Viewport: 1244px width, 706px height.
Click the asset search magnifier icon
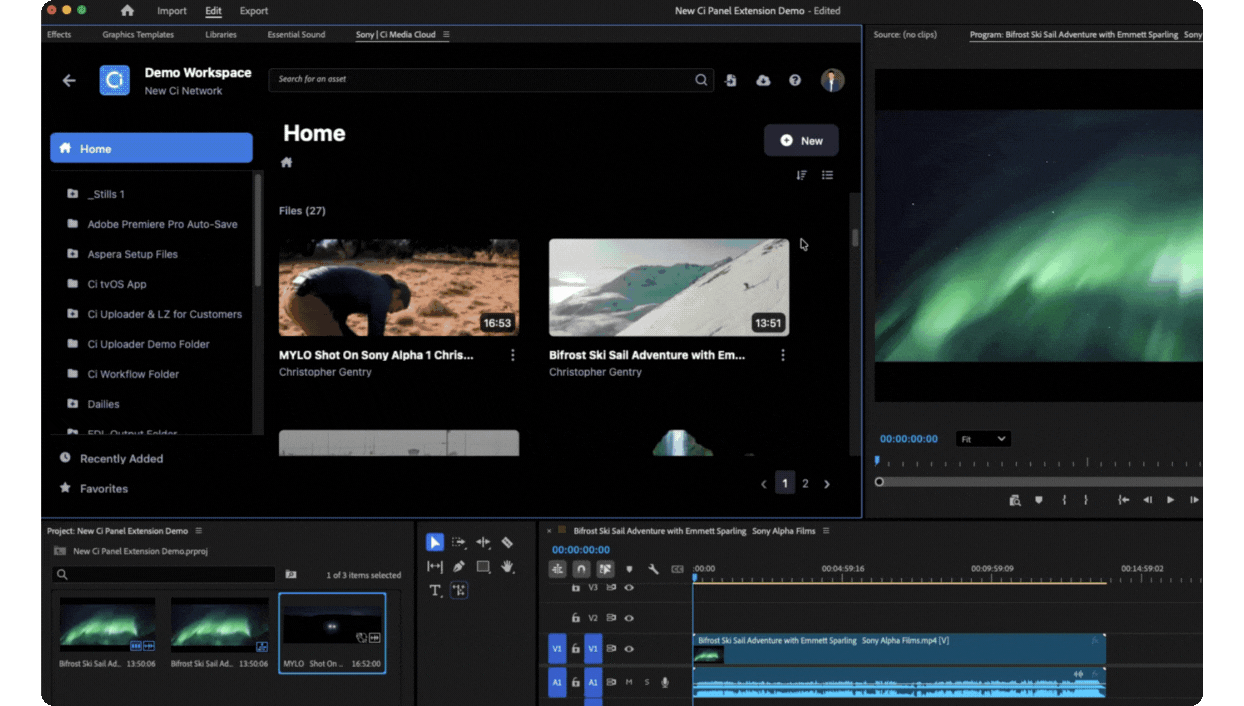click(x=701, y=80)
